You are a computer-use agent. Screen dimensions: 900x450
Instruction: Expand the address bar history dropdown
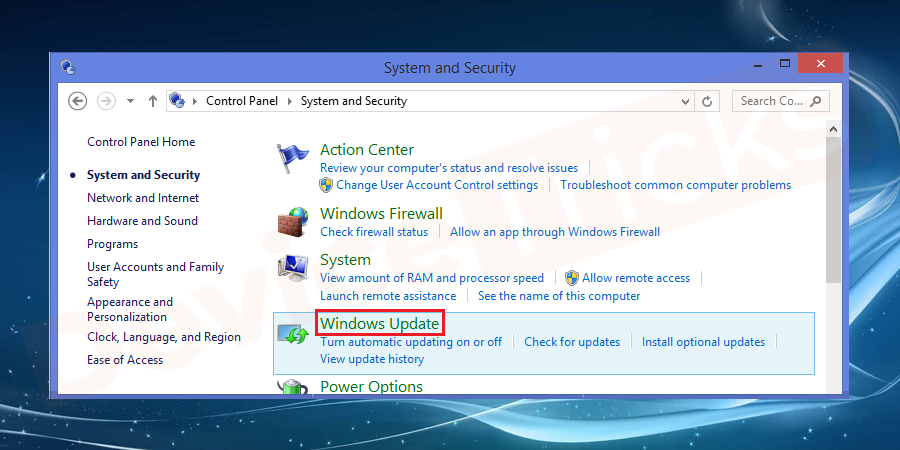(x=685, y=101)
